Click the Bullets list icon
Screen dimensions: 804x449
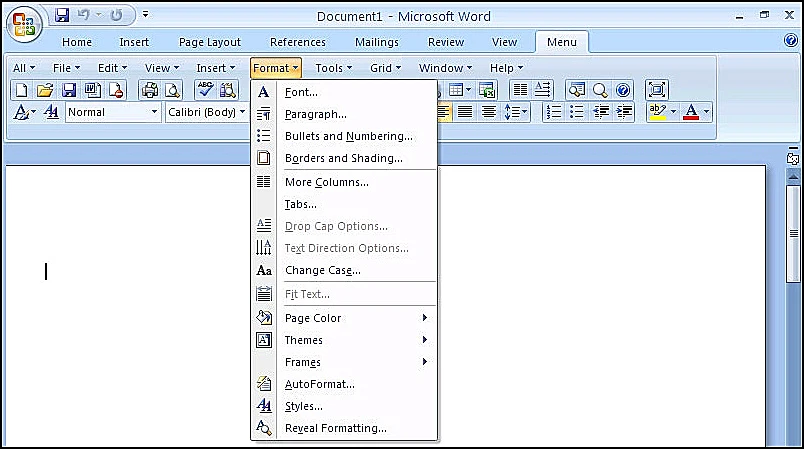577,112
